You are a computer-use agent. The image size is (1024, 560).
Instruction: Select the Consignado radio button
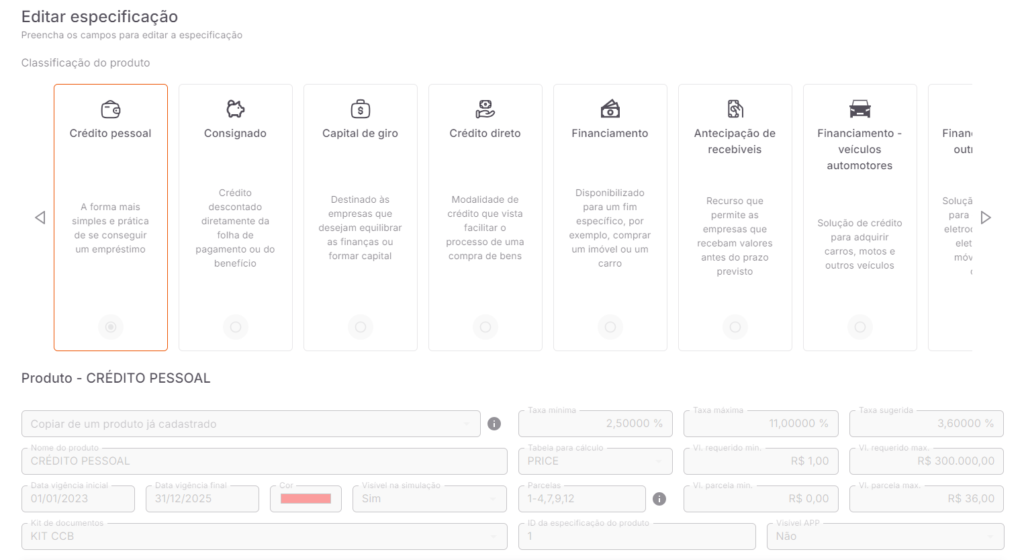pyautogui.click(x=235, y=326)
